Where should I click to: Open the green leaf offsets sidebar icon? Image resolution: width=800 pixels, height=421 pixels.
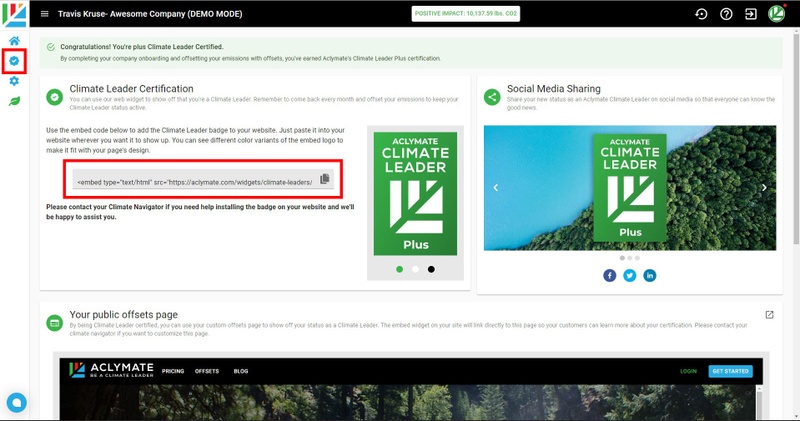coord(14,101)
